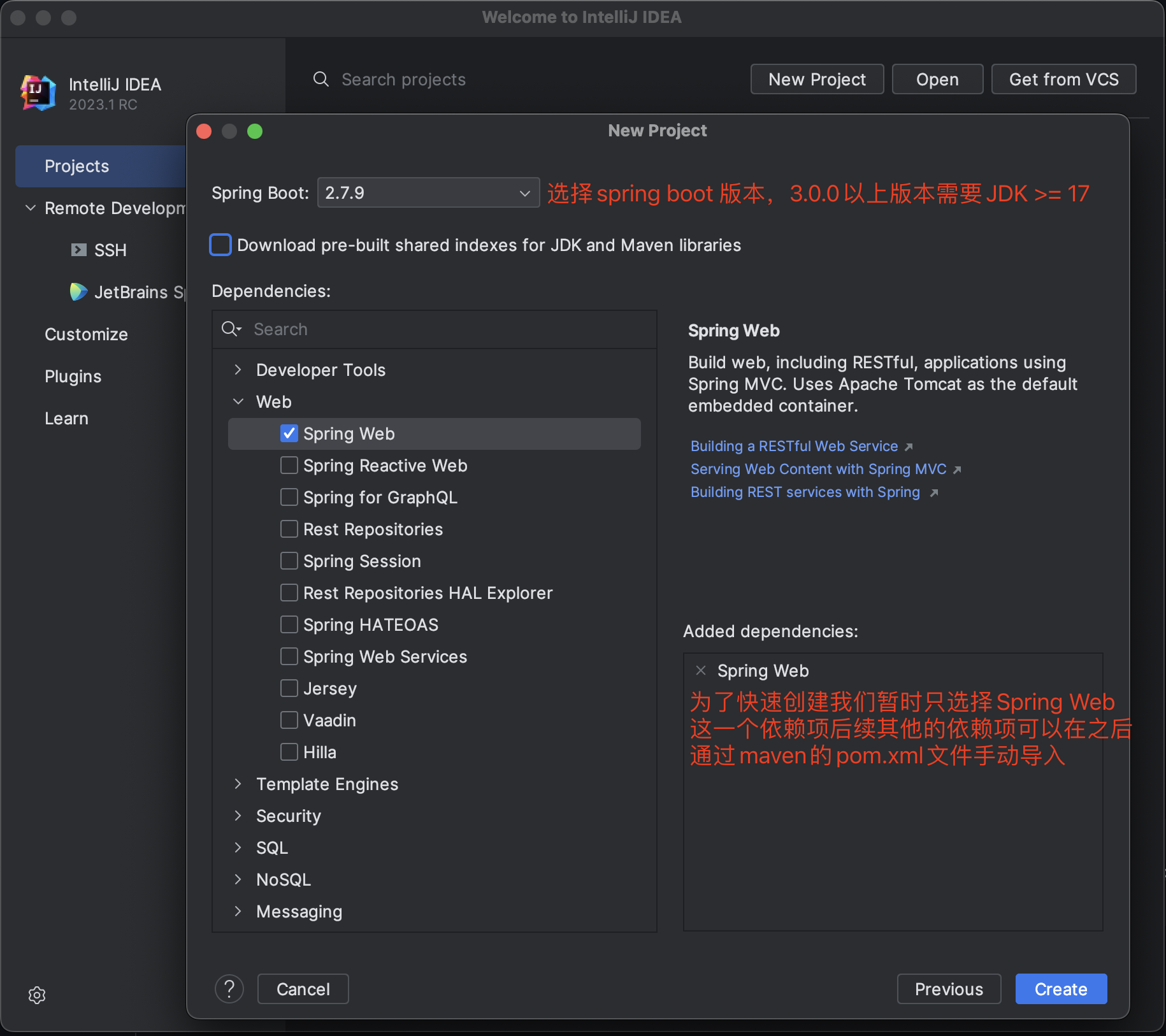Click the JetBrains Space icon
The height and width of the screenshot is (1036, 1166).
coord(78,292)
